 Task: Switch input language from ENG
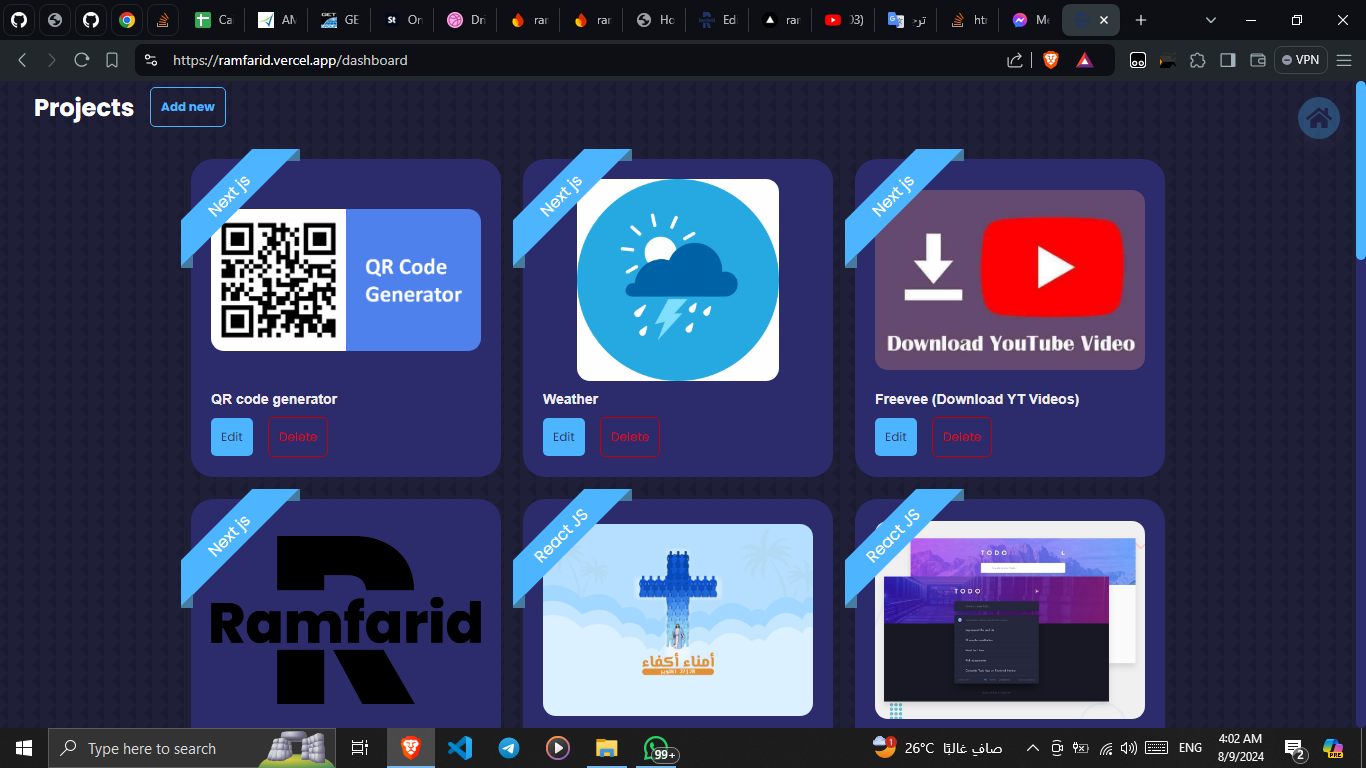click(x=1191, y=748)
